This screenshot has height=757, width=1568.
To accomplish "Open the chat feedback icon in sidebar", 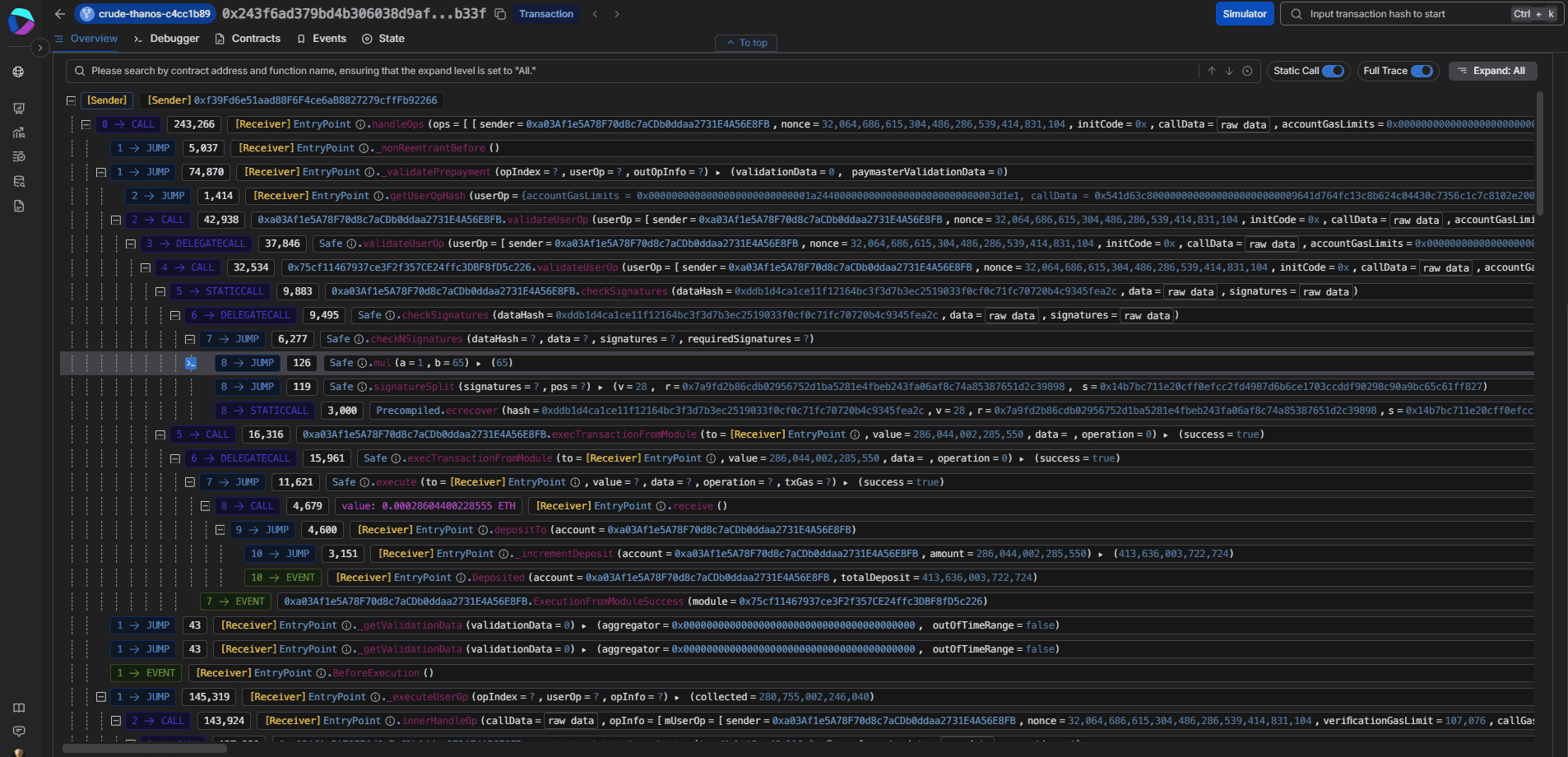I will click(x=18, y=731).
